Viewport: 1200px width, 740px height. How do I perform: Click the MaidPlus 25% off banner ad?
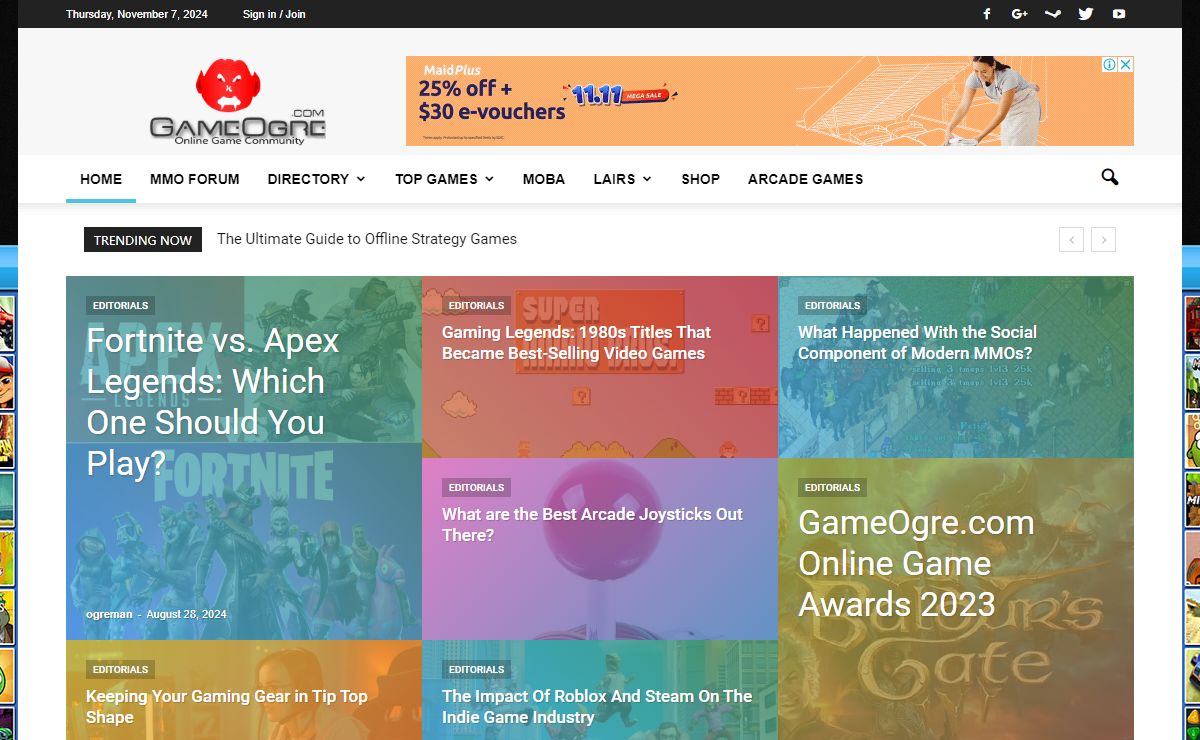pos(769,101)
